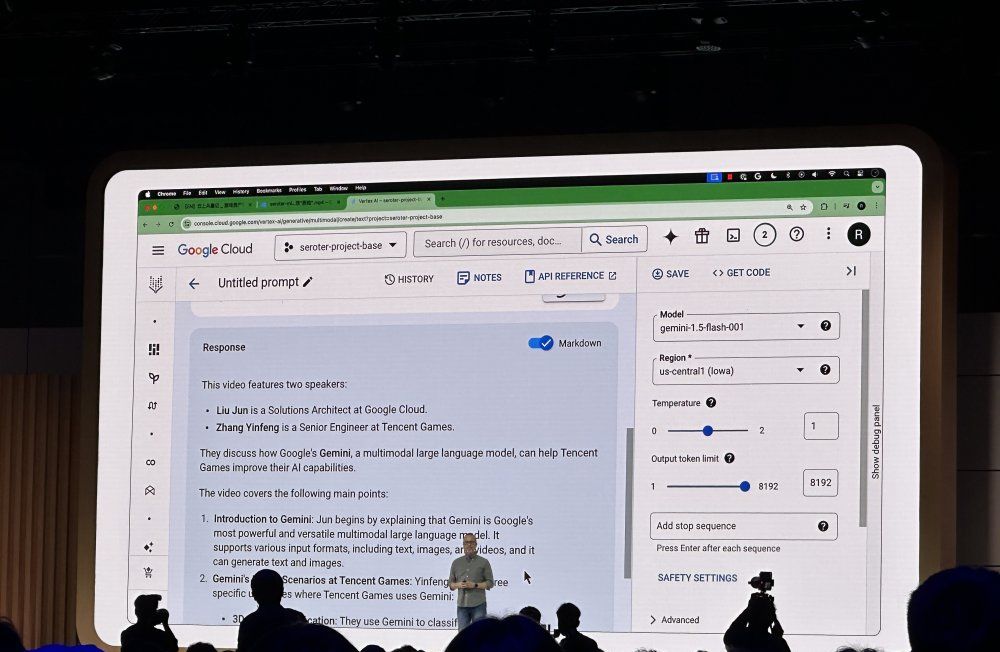The image size is (1000, 652).
Task: Open SAFETY SETTINGS
Action: (x=697, y=578)
